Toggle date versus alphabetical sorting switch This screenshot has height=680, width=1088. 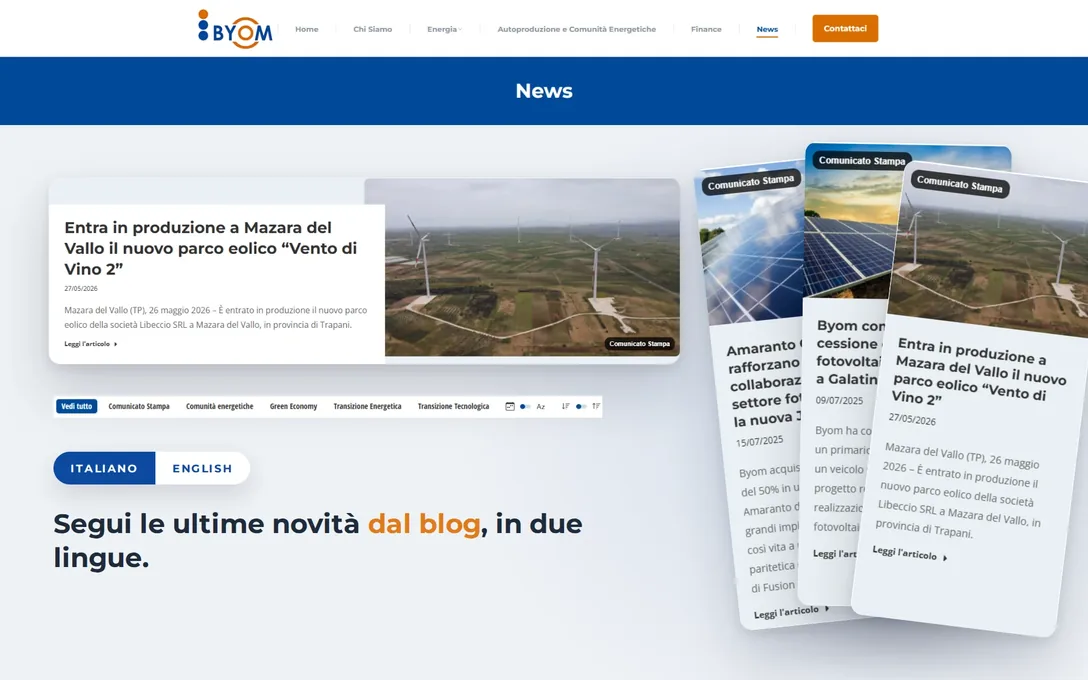tap(525, 406)
